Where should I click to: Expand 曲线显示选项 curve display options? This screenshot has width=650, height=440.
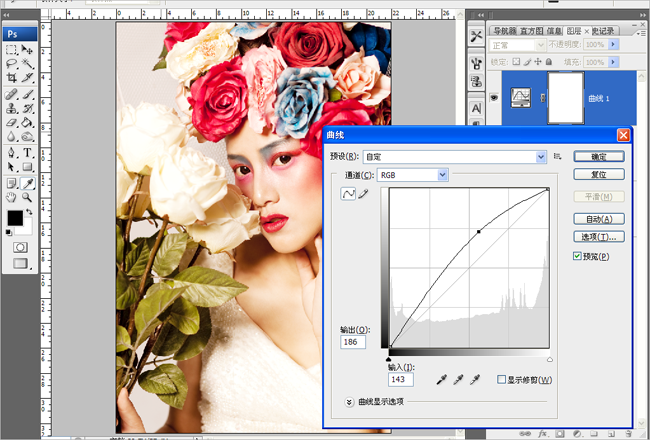click(349, 402)
